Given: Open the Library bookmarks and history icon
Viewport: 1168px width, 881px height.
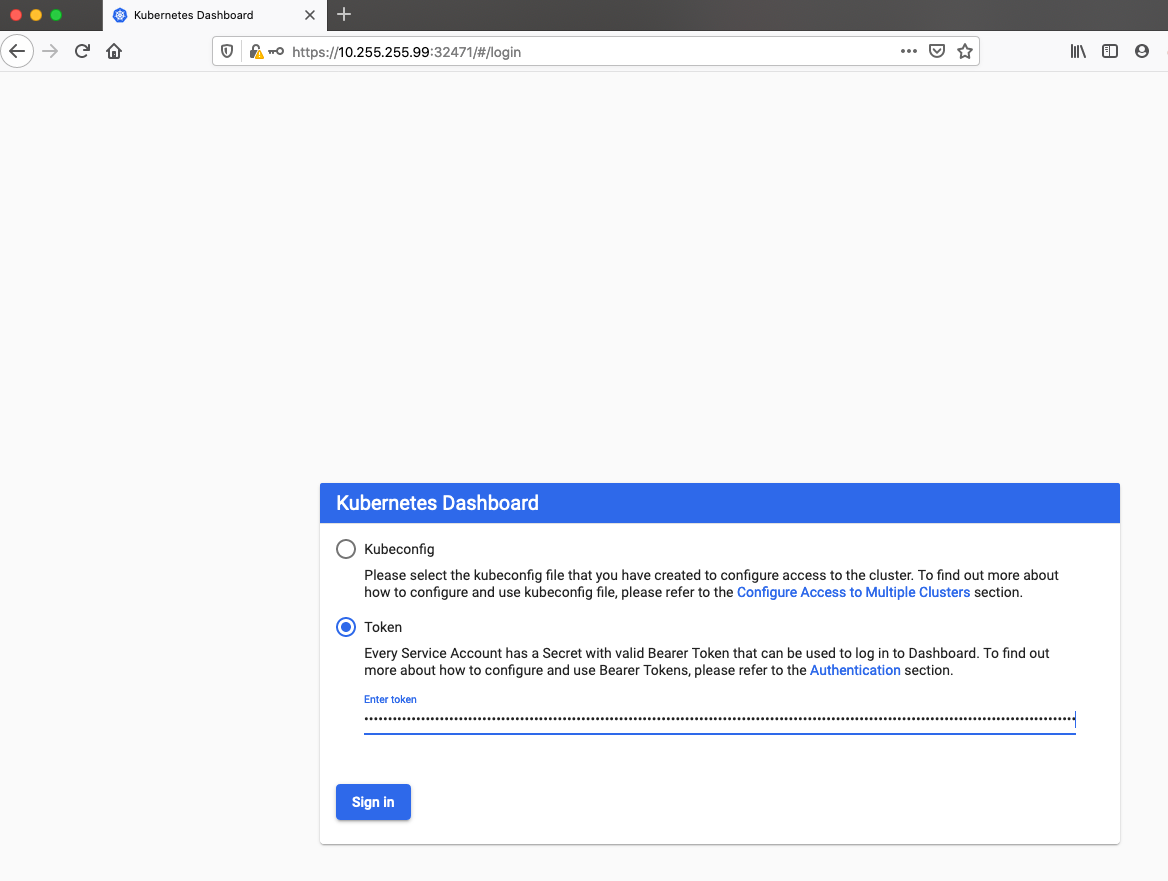Looking at the screenshot, I should 1078,51.
